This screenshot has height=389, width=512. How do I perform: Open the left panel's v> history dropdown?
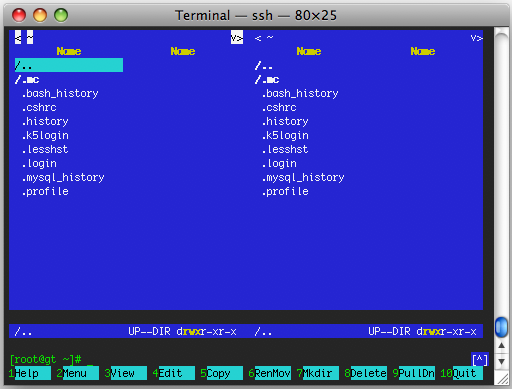pos(237,37)
